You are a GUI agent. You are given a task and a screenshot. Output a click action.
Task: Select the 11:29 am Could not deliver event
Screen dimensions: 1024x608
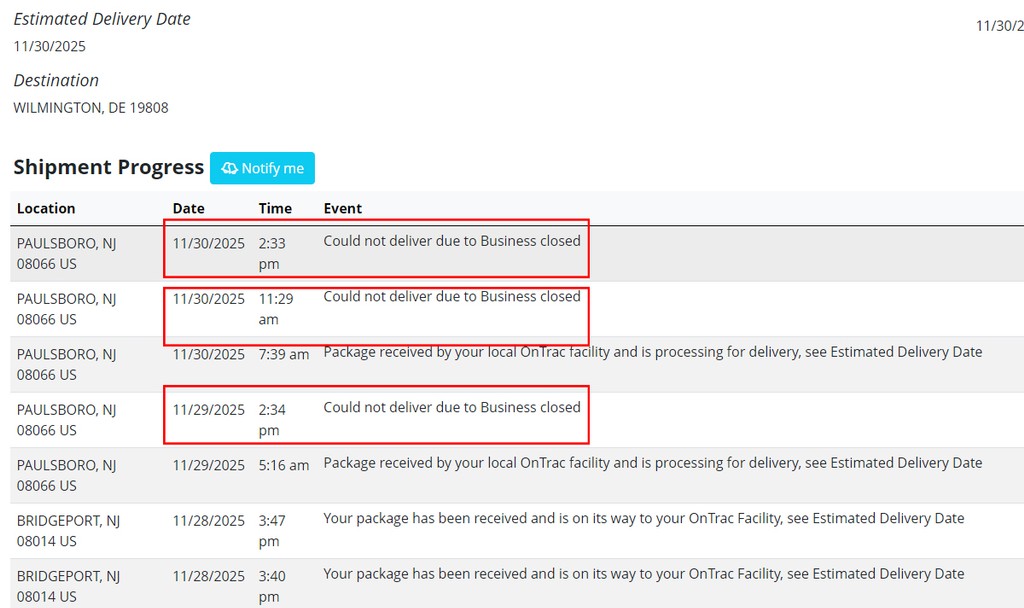pos(452,297)
